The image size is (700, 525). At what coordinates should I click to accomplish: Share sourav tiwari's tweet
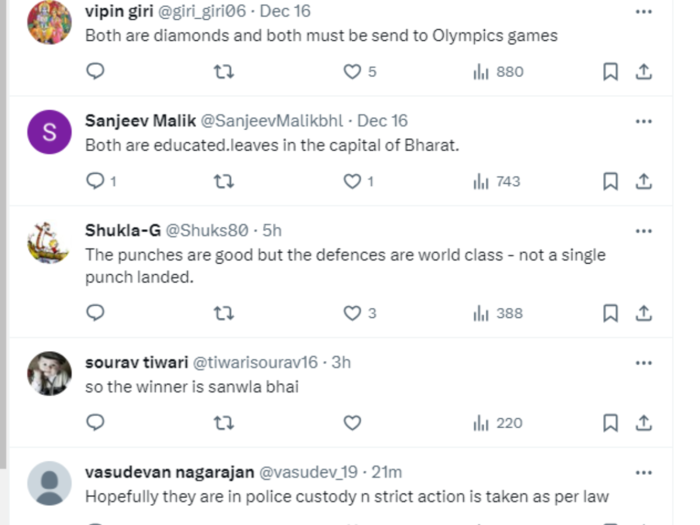tap(644, 423)
